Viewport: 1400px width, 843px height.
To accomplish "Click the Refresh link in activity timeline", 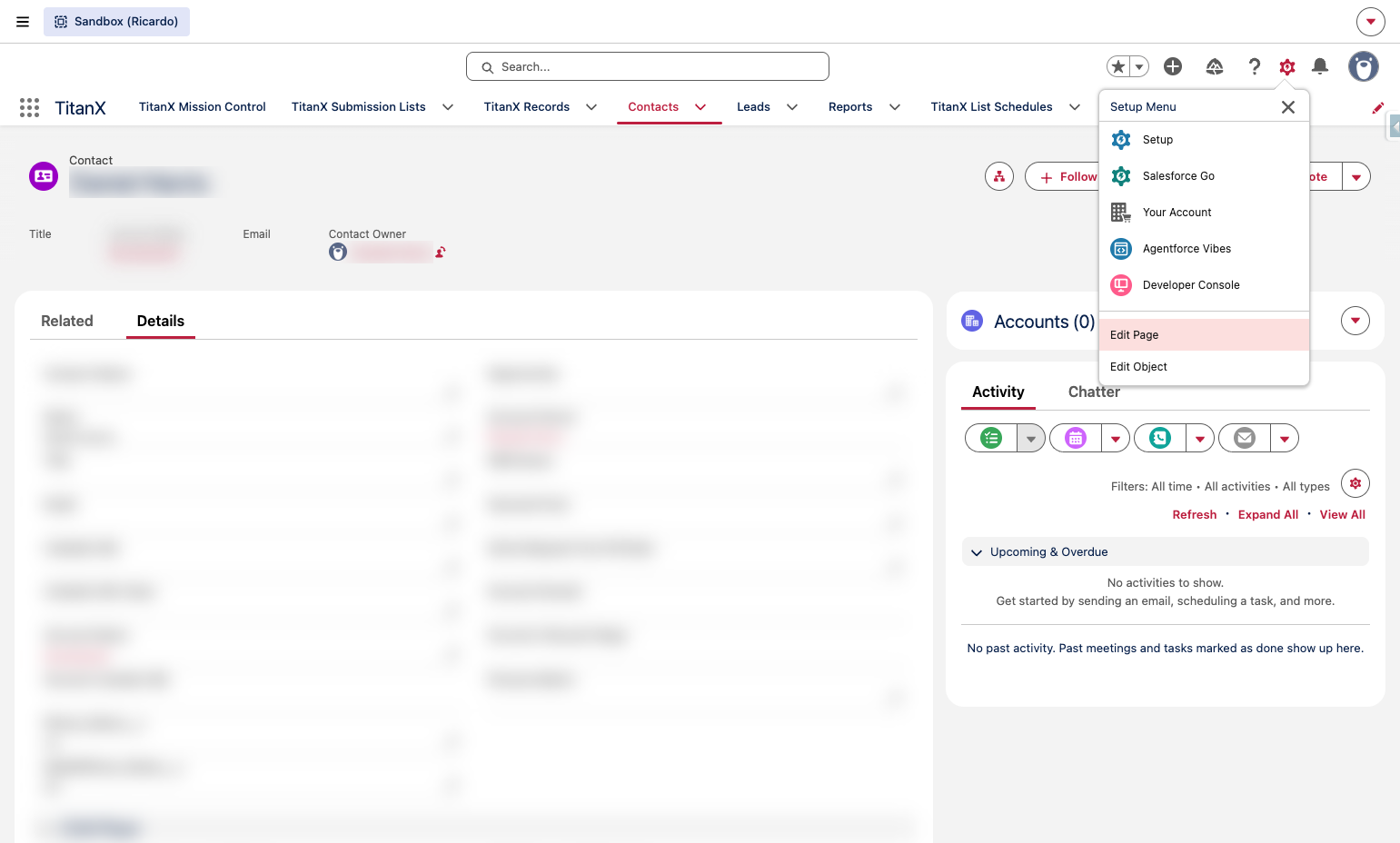I will tap(1195, 514).
